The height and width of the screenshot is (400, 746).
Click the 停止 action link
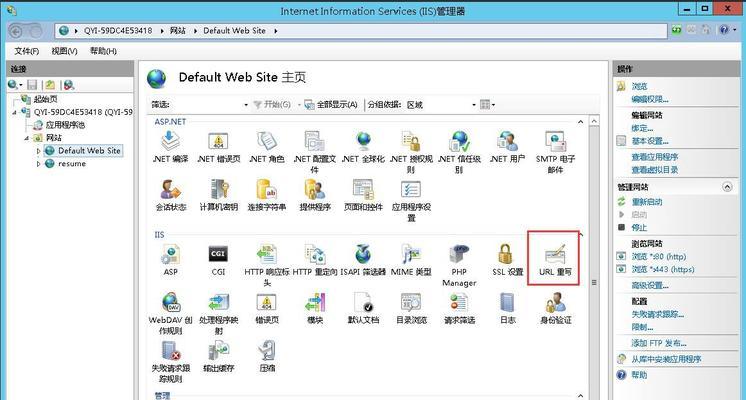(x=639, y=227)
